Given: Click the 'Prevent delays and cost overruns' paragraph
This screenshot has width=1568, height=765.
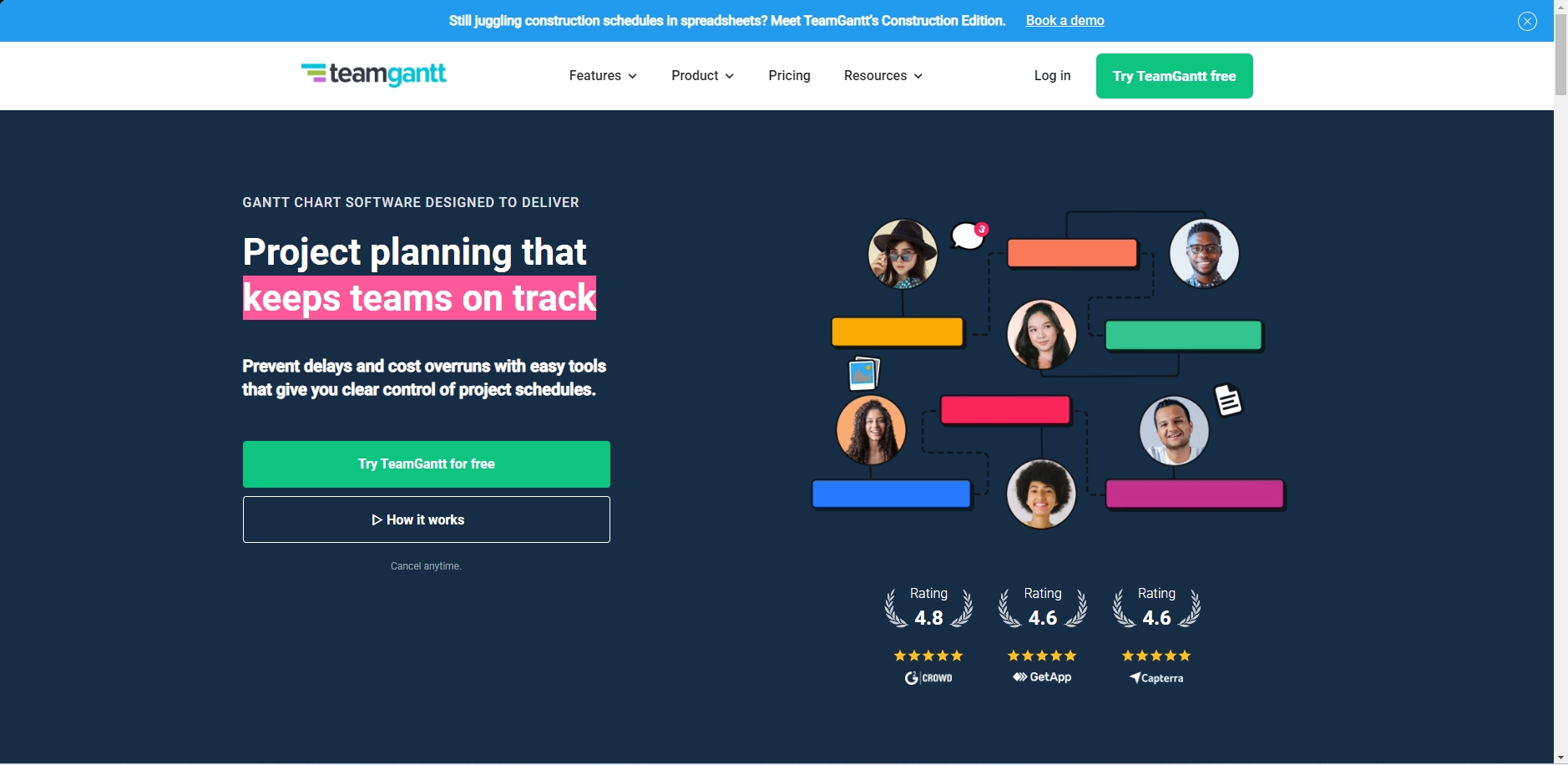Looking at the screenshot, I should [424, 378].
